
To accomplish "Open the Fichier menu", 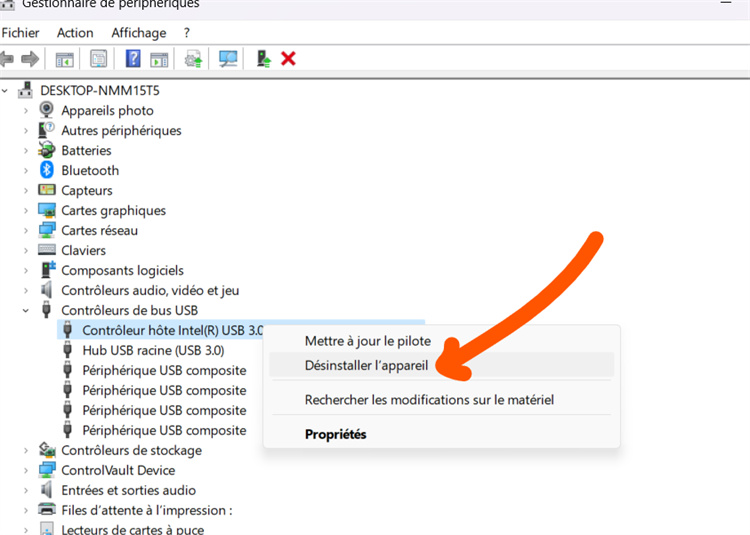I will click(x=20, y=33).
